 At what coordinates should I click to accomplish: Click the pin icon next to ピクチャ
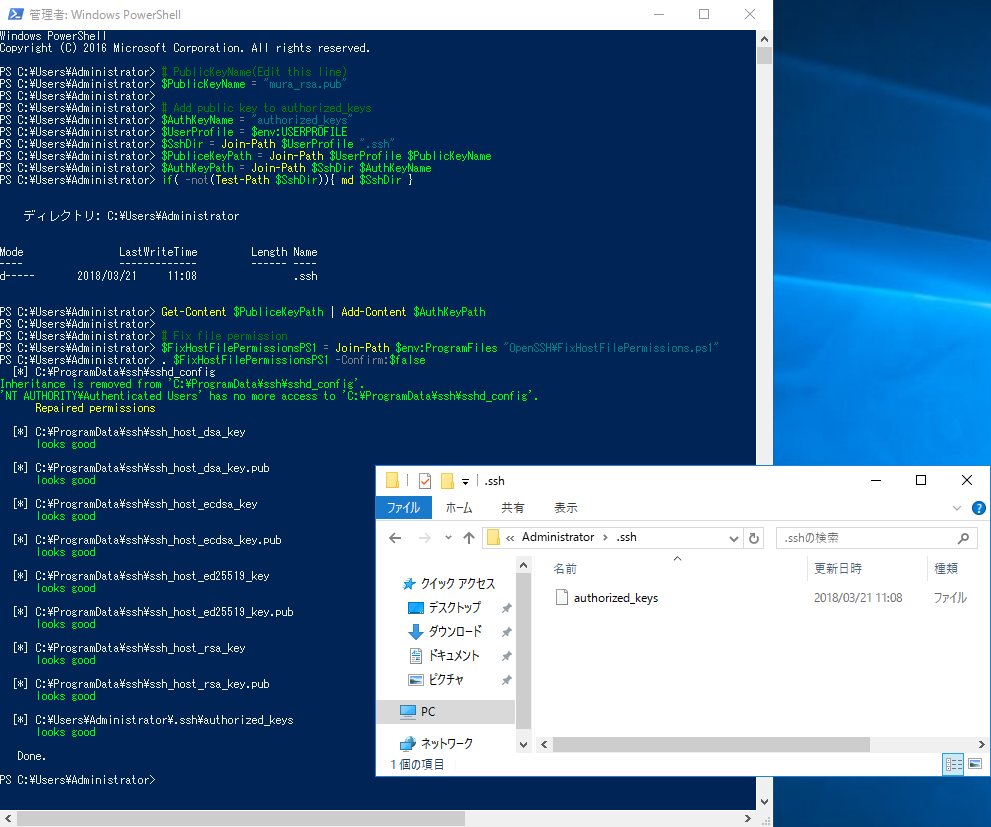(506, 680)
